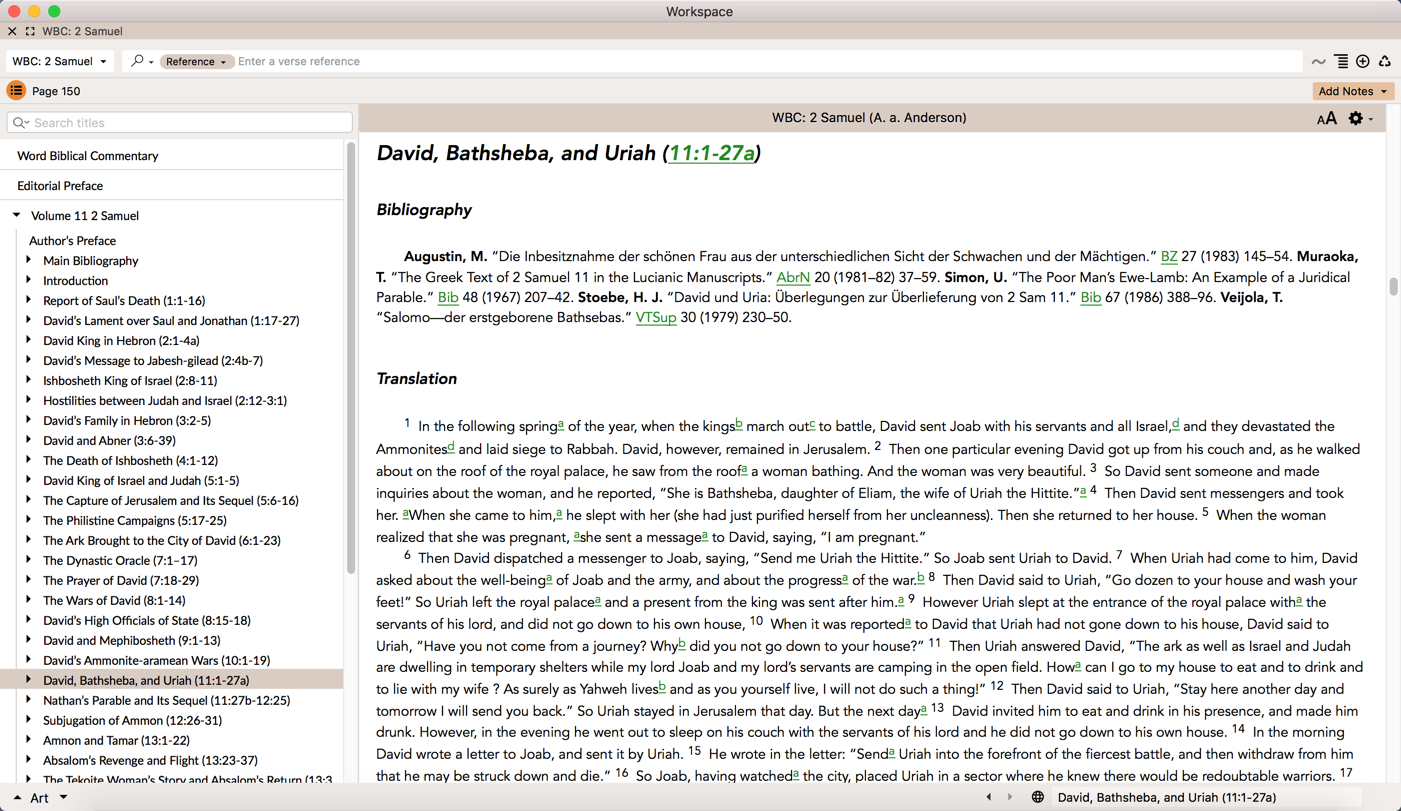This screenshot has width=1401, height=811.
Task: Click the tilde link icon in the toolbar
Action: (1319, 62)
